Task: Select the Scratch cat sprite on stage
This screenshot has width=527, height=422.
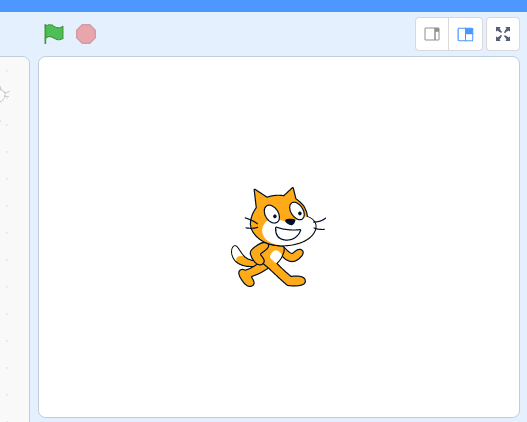Action: pyautogui.click(x=278, y=237)
